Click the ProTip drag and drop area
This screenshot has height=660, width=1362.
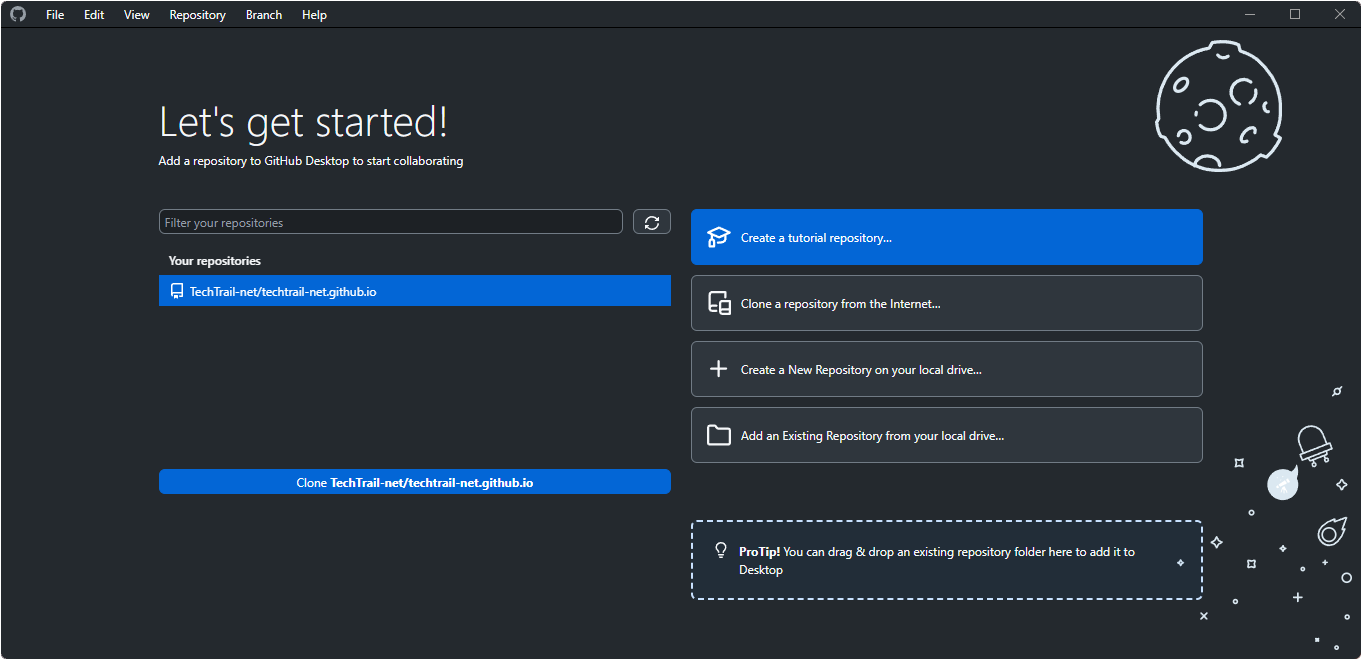(947, 560)
